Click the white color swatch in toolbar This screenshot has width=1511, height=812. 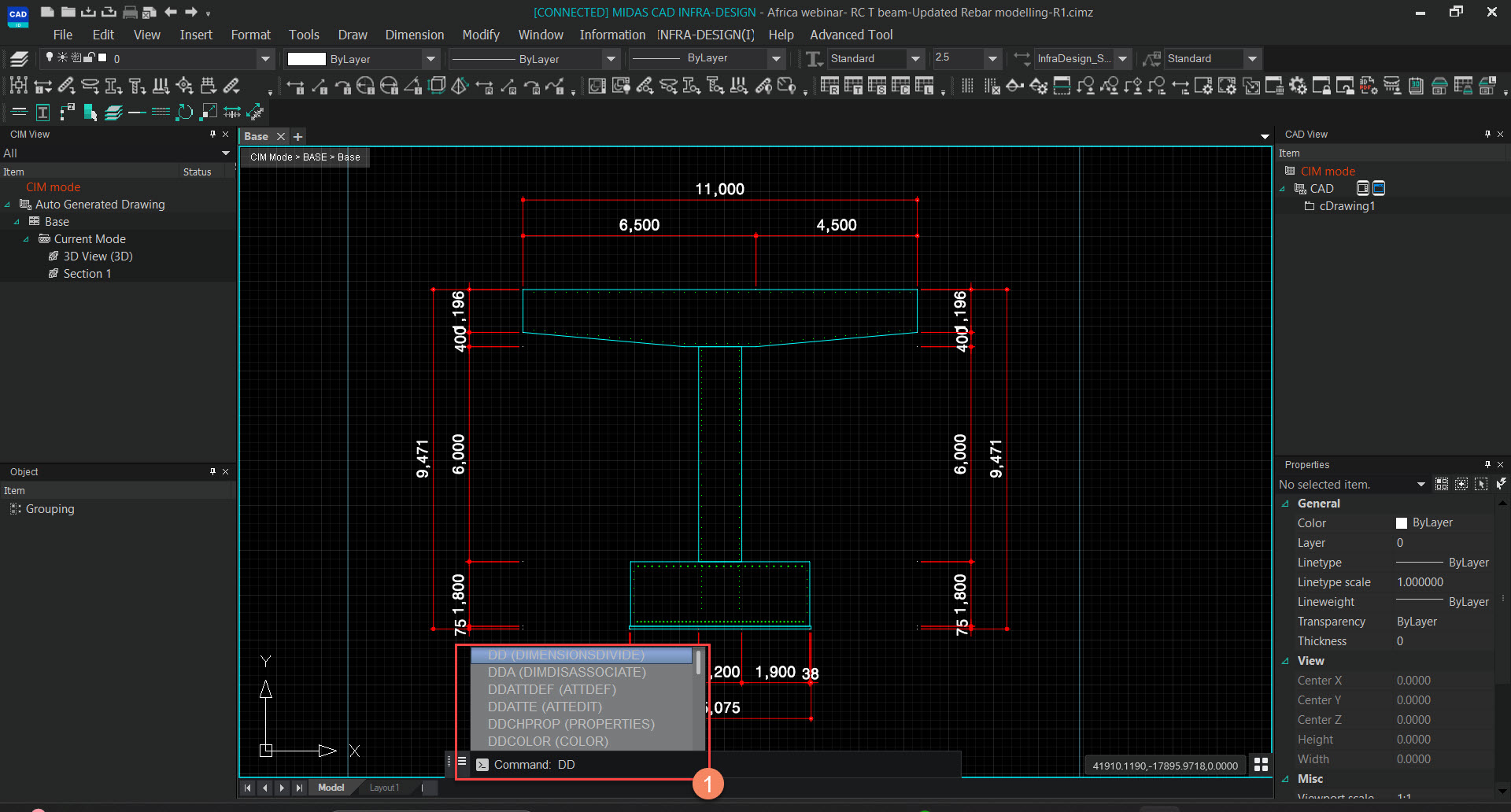coord(306,58)
